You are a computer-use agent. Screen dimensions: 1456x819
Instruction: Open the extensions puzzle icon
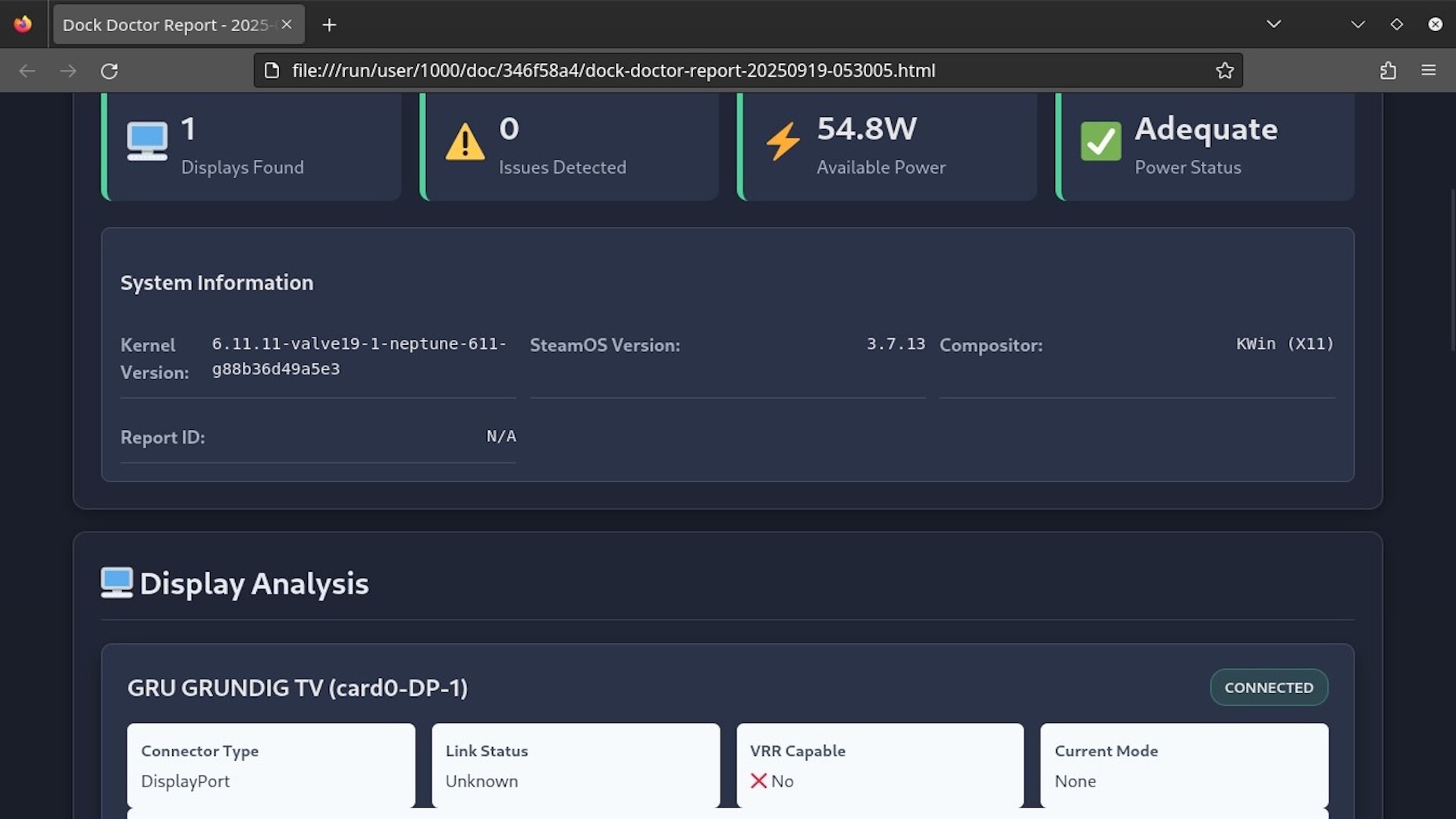[1388, 71]
